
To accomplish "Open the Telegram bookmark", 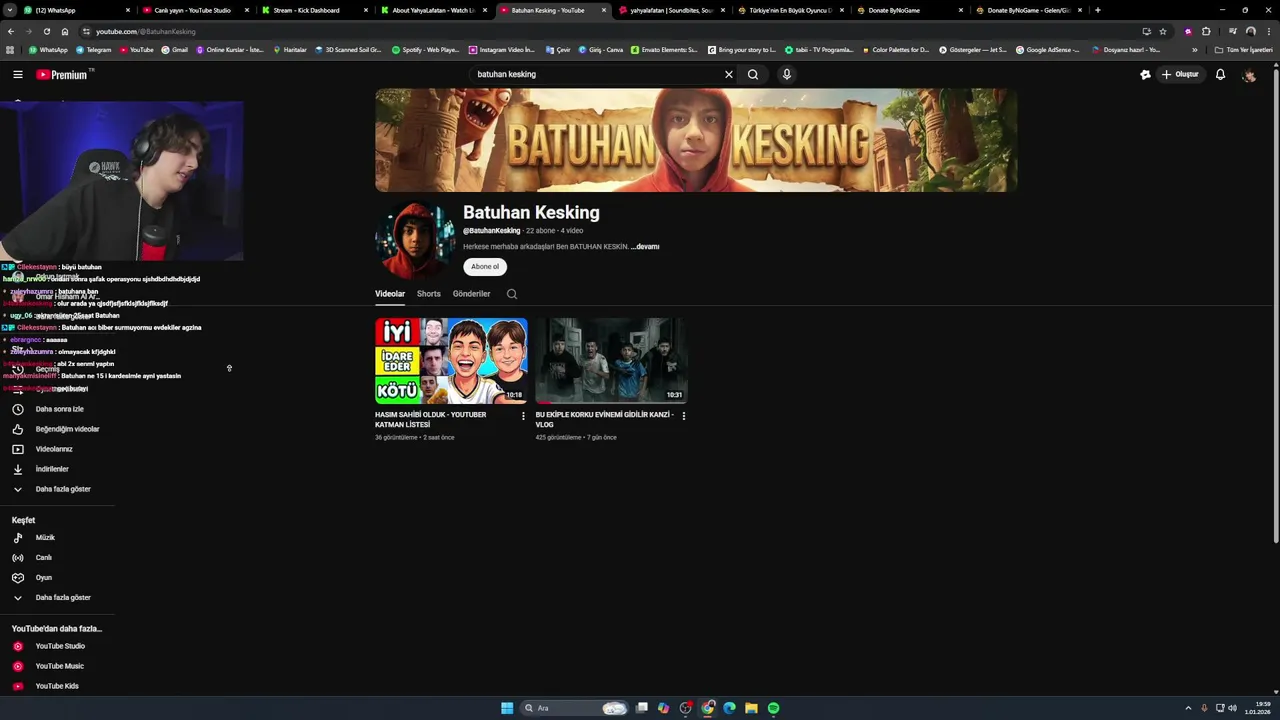I will (93, 49).
